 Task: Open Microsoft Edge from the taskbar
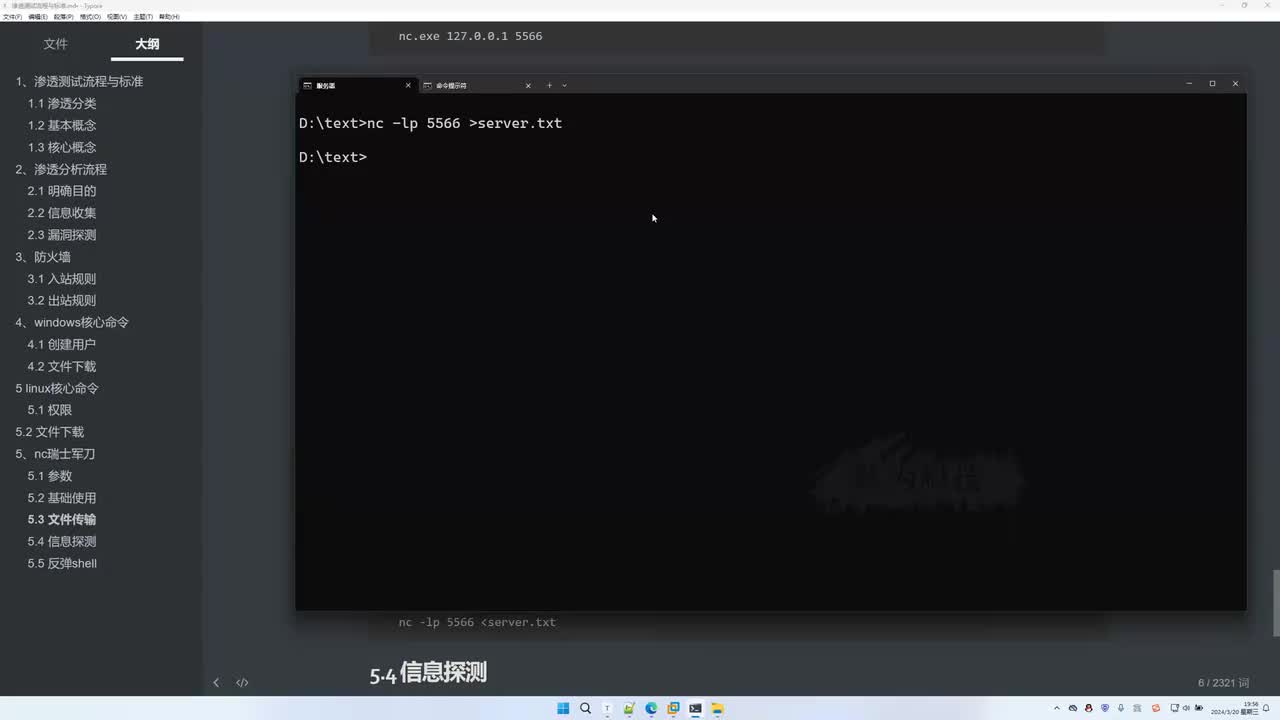coord(651,708)
